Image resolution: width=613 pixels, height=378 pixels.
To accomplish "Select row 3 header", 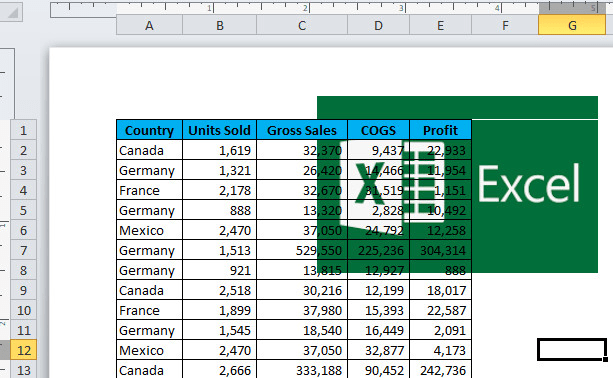I will (23, 170).
